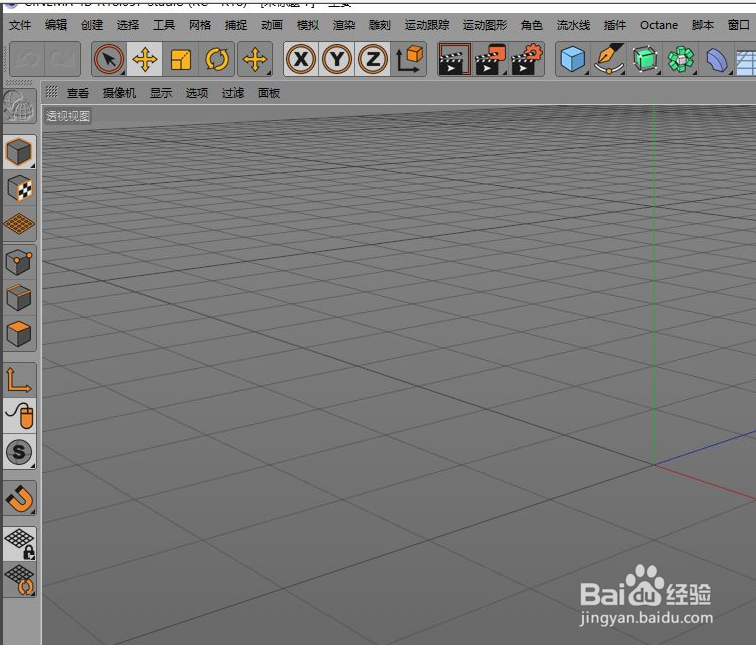
Task: Open the 窗口 menu
Action: (739, 25)
